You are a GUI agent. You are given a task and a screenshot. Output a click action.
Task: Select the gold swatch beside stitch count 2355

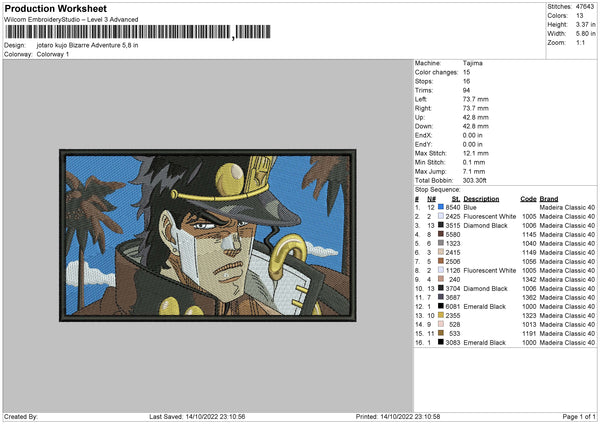(441, 315)
